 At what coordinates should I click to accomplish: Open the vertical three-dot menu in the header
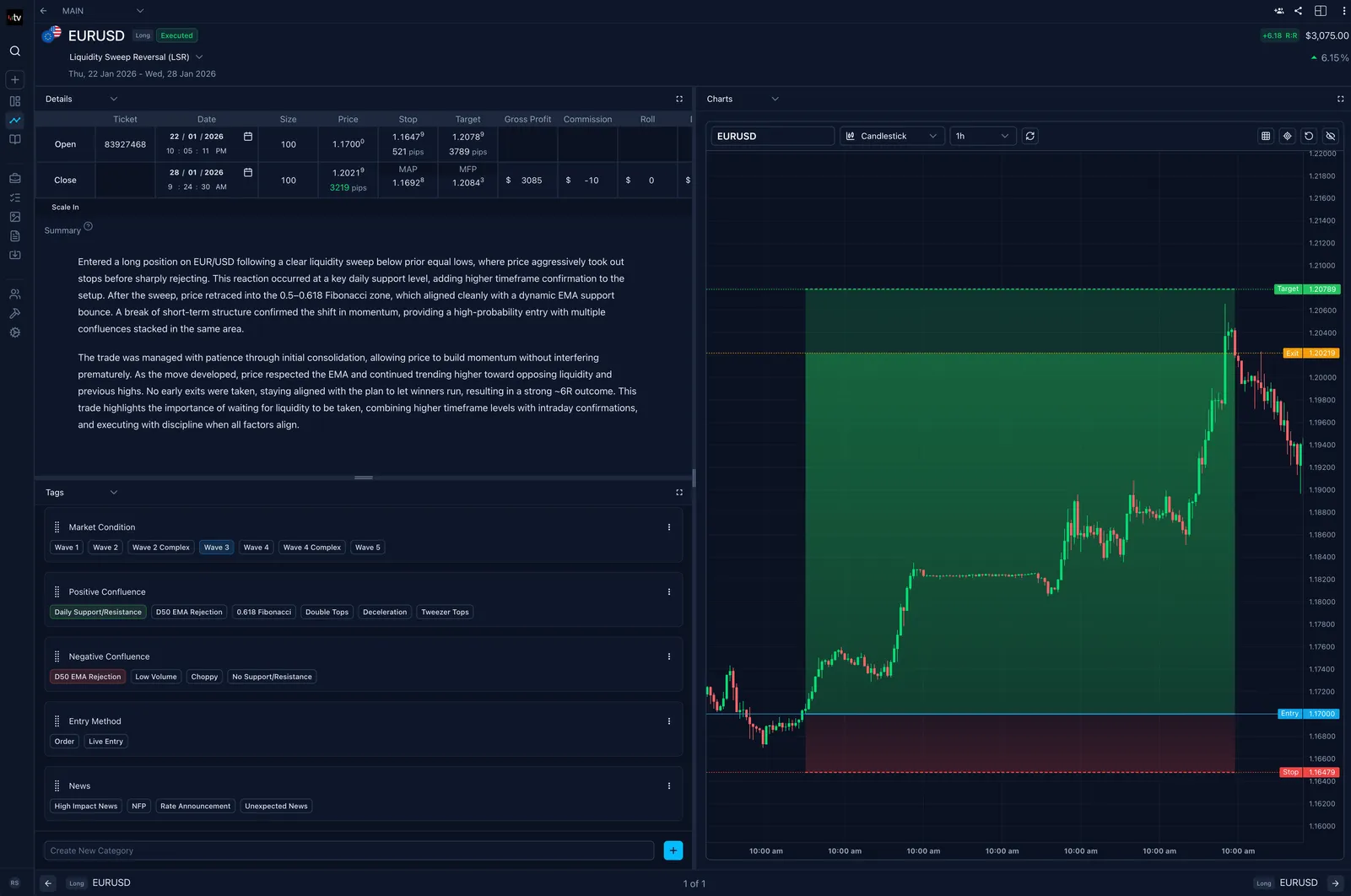click(x=1344, y=11)
